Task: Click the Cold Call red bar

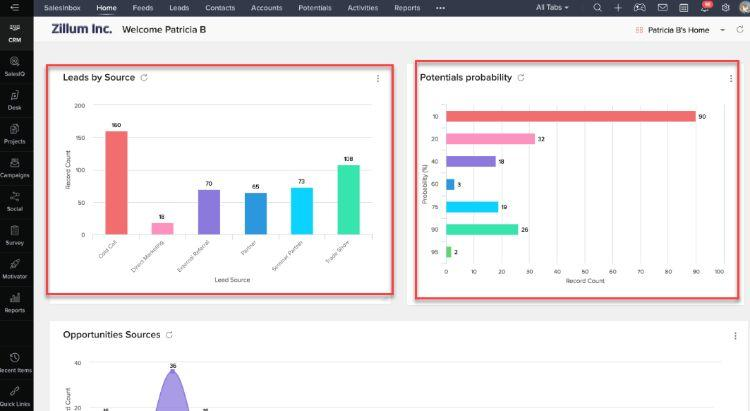Action: coord(116,183)
